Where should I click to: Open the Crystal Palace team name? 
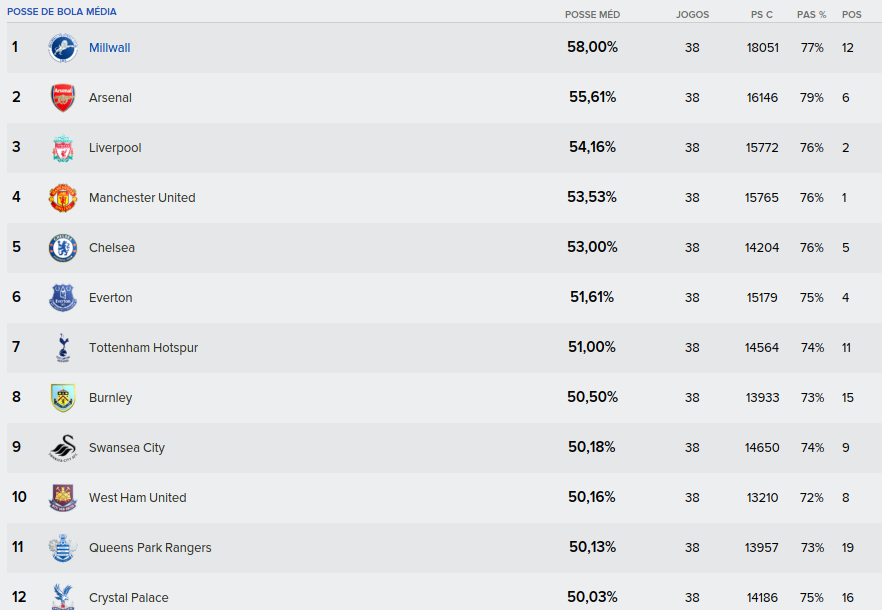pyautogui.click(x=128, y=598)
